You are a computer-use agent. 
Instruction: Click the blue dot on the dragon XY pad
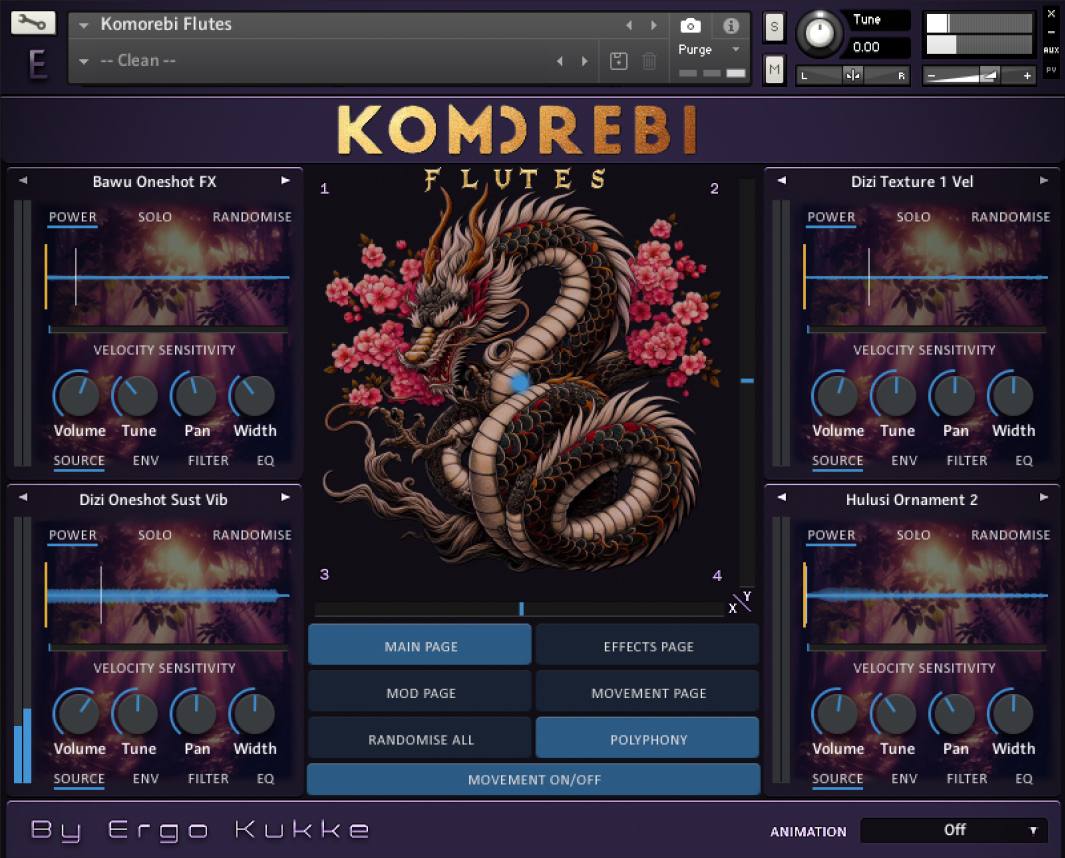point(520,382)
